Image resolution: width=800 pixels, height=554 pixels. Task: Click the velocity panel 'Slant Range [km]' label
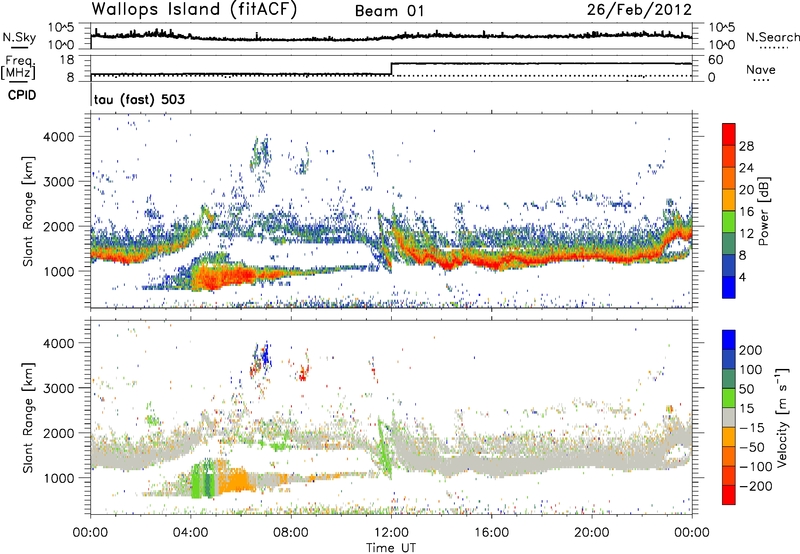point(28,417)
